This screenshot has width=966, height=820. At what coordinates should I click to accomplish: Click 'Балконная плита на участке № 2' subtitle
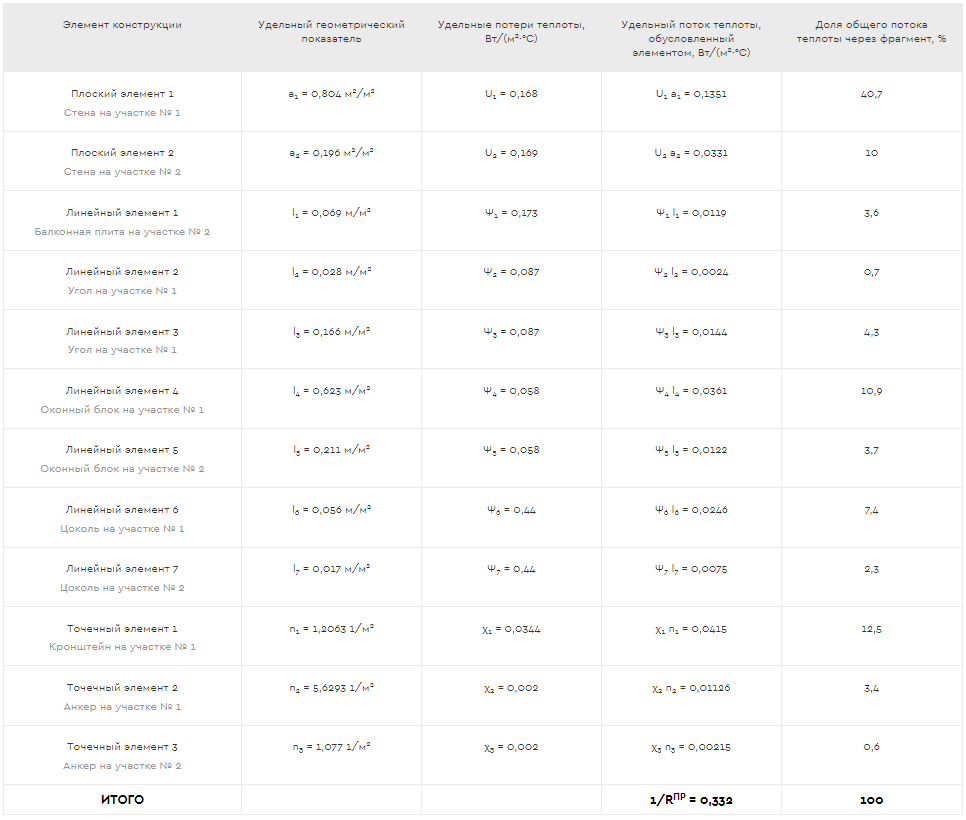[122, 232]
